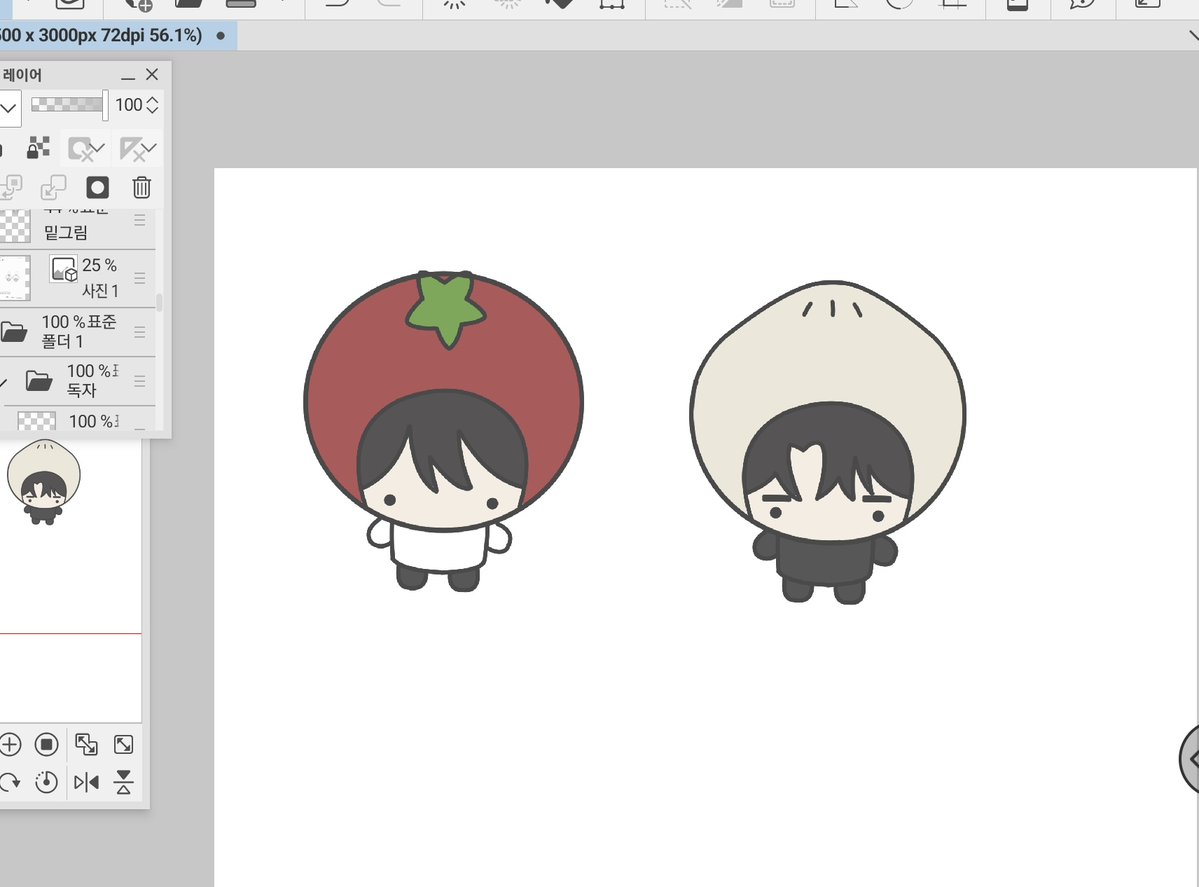Select the canvas tab showing 72dpi 56.1%
Viewport: 1199px width, 887px height.
tap(118, 35)
